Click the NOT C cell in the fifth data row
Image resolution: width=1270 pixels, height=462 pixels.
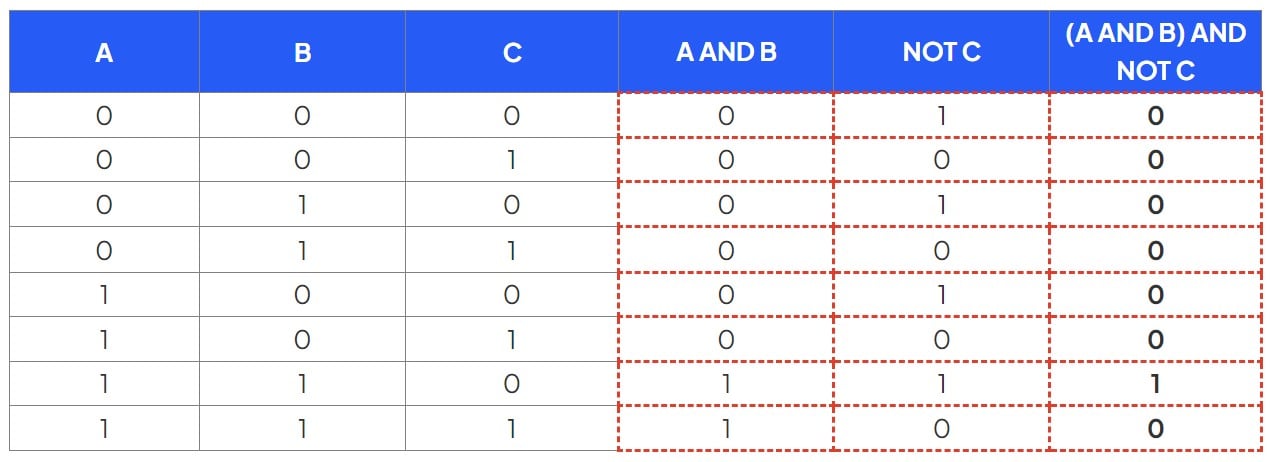tap(941, 295)
